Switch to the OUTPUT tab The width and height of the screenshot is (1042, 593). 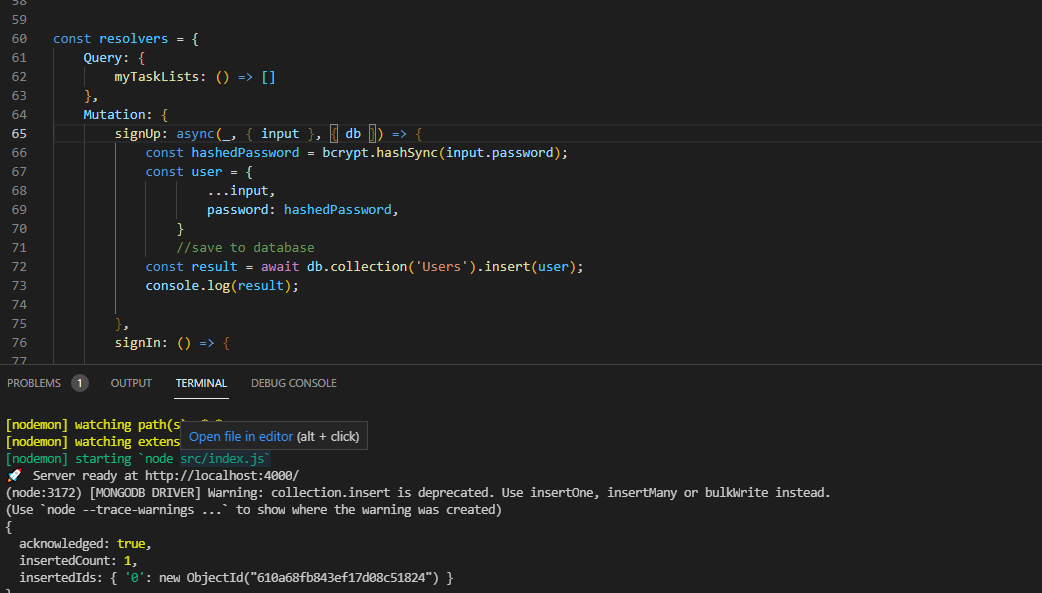tap(130, 382)
